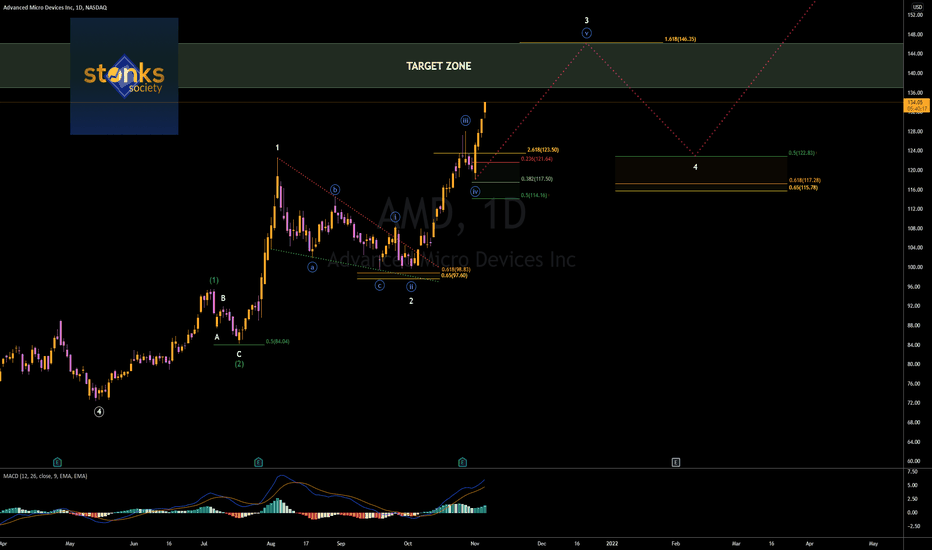This screenshot has height=550, width=932.
Task: Click the 2.618(123.50) Fibonacci label
Action: click(x=543, y=150)
